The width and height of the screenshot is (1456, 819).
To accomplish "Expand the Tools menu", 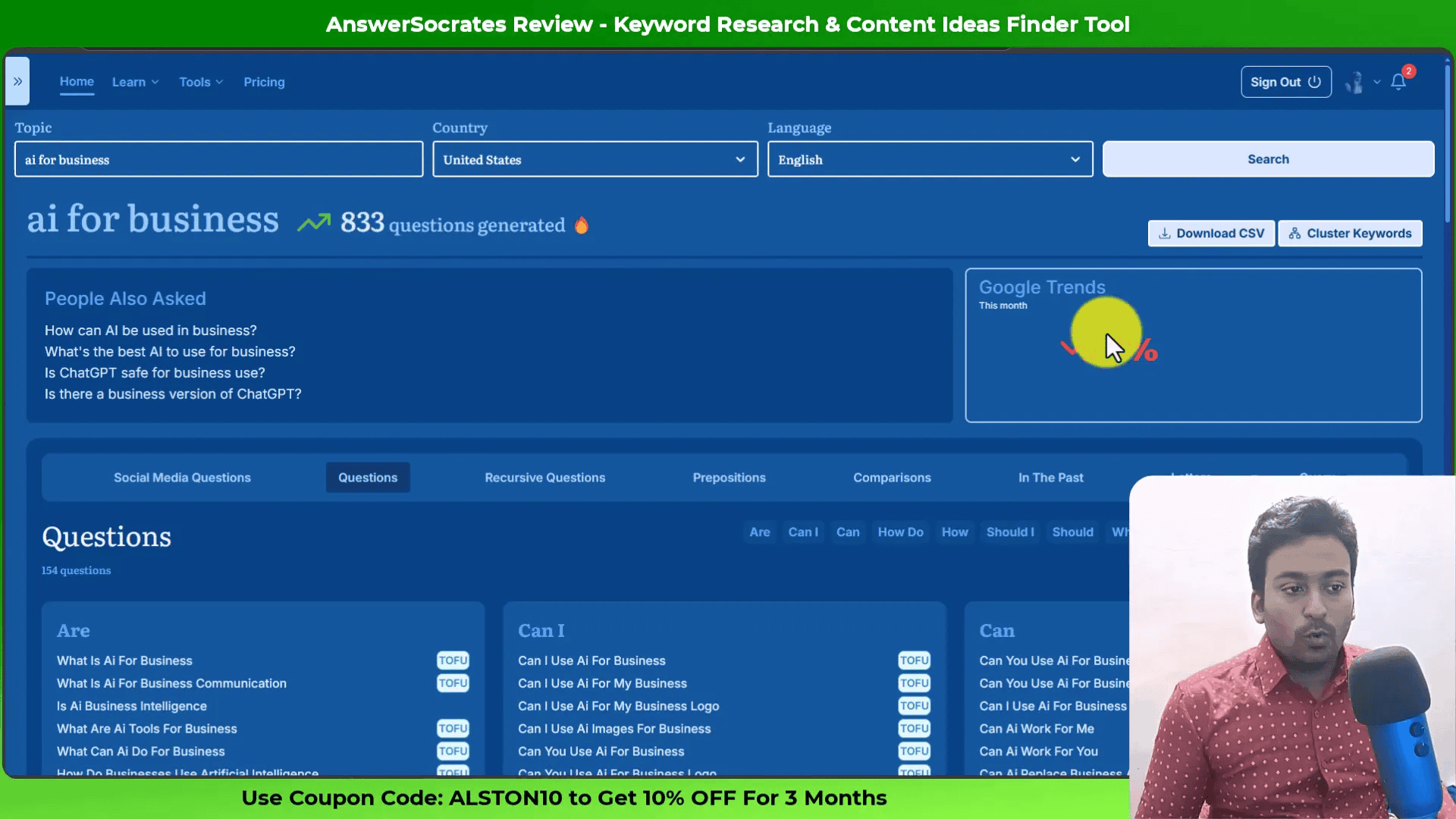I will (201, 82).
